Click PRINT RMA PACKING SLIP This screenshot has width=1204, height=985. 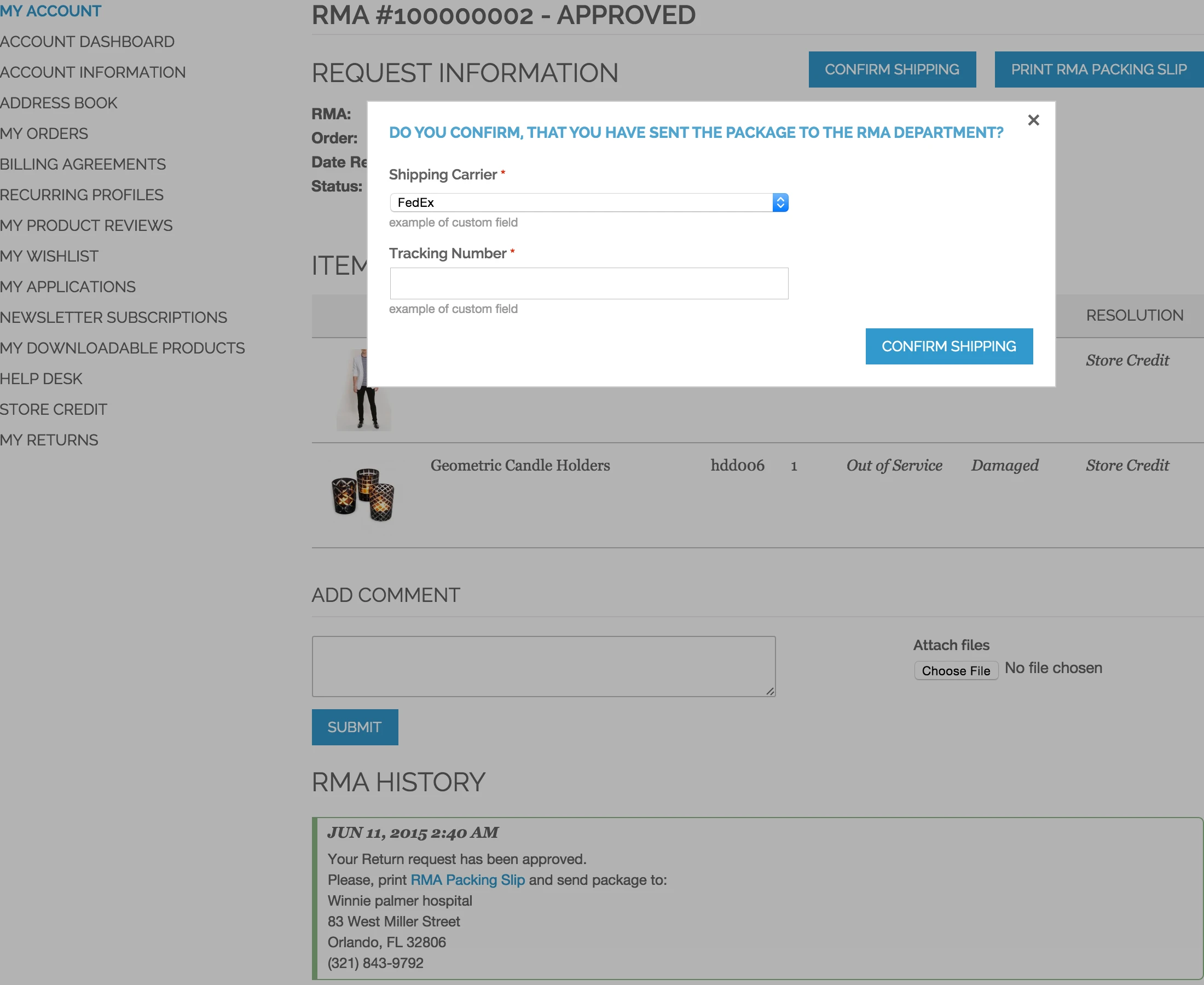tap(1098, 69)
